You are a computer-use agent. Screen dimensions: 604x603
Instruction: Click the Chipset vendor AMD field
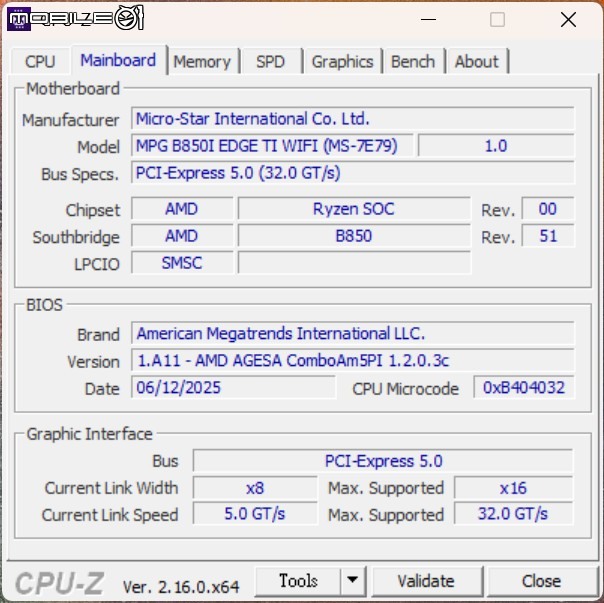(182, 209)
